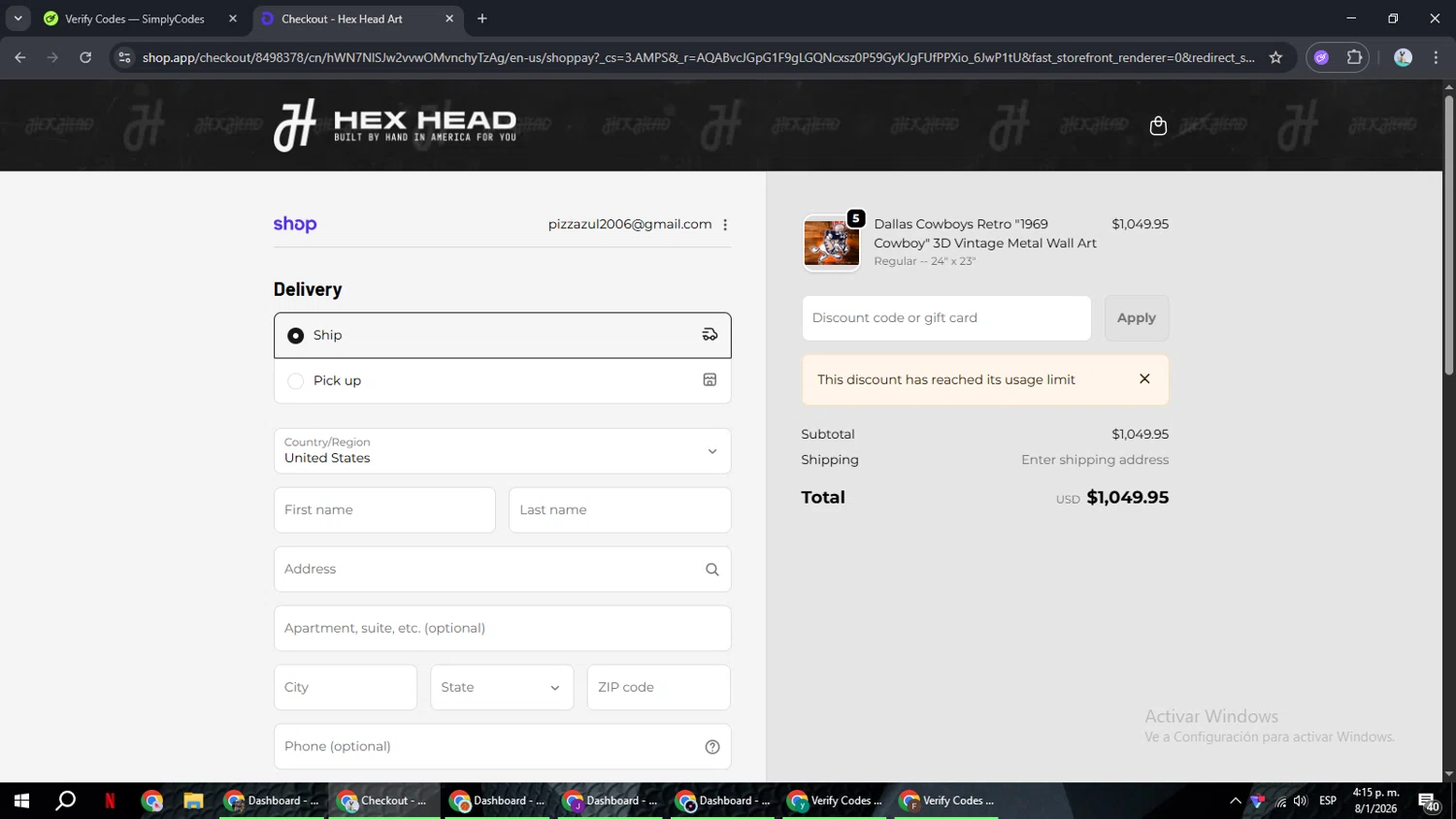Go back to previous page

pyautogui.click(x=20, y=57)
